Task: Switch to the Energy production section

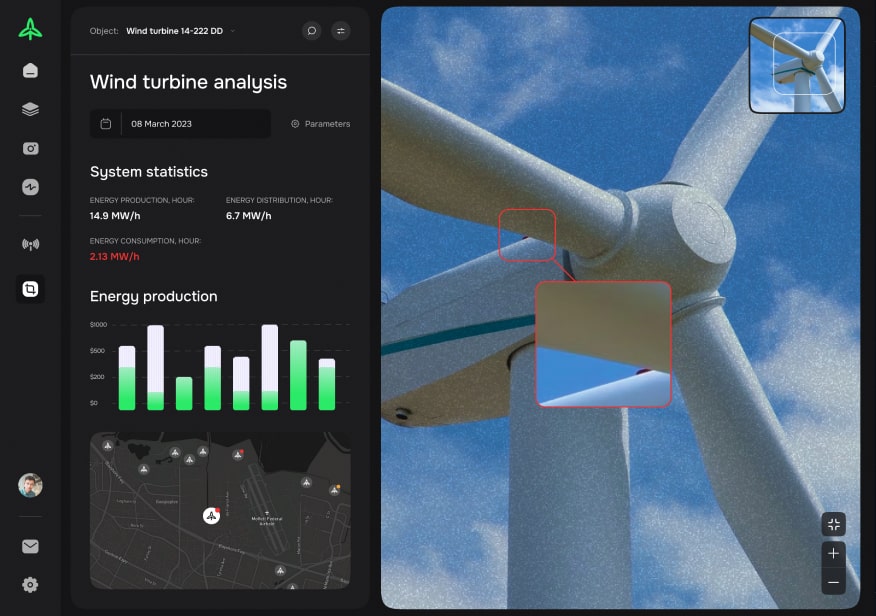Action: [154, 296]
